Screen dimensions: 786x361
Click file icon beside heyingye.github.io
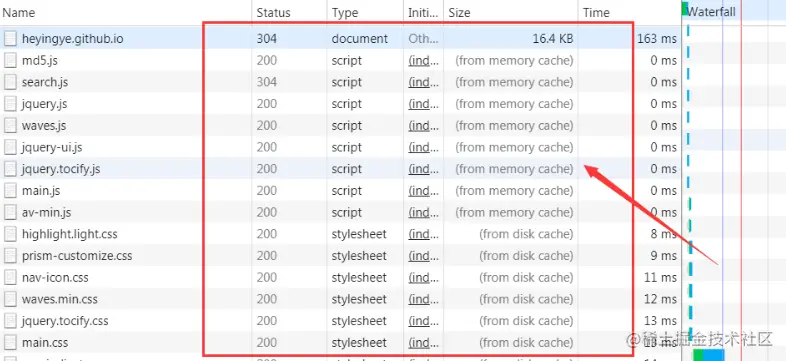point(10,39)
